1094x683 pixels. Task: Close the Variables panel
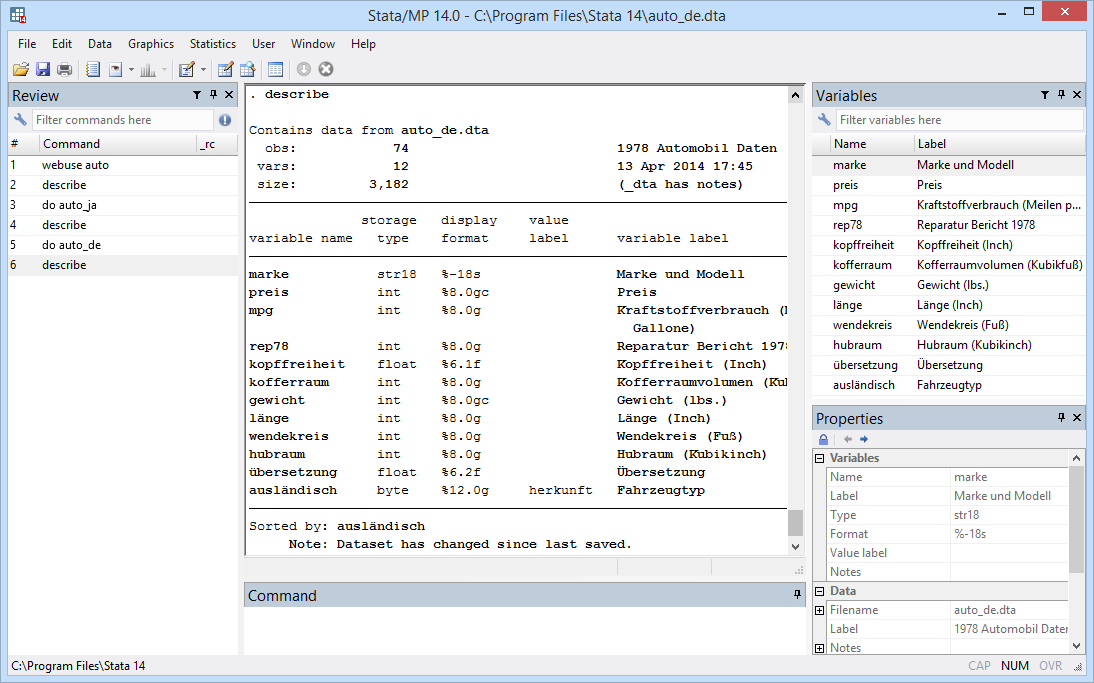1077,95
